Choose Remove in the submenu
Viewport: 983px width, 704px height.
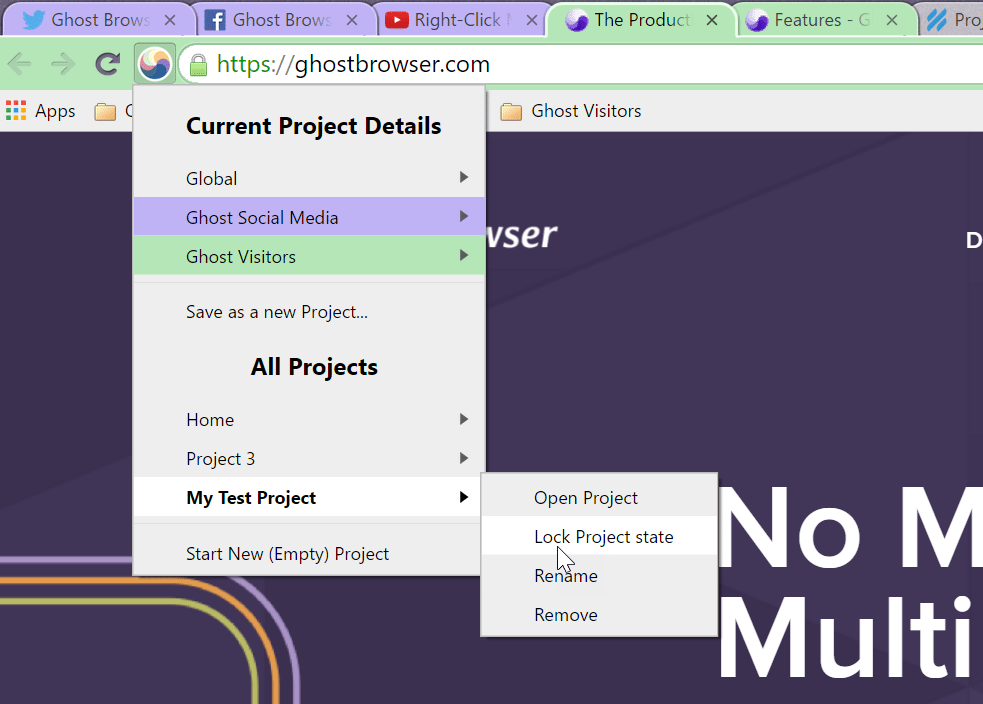pos(599,614)
